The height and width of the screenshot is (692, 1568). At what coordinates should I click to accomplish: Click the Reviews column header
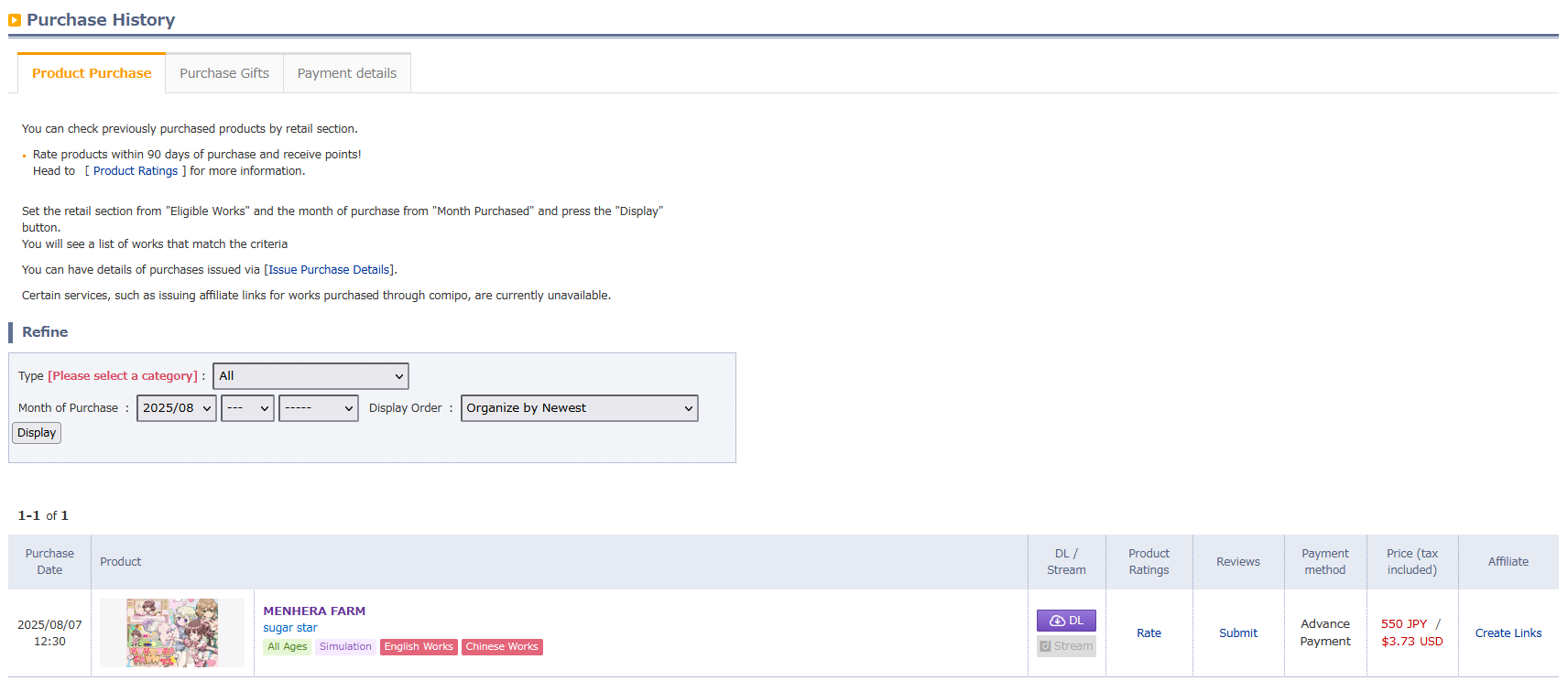point(1238,562)
